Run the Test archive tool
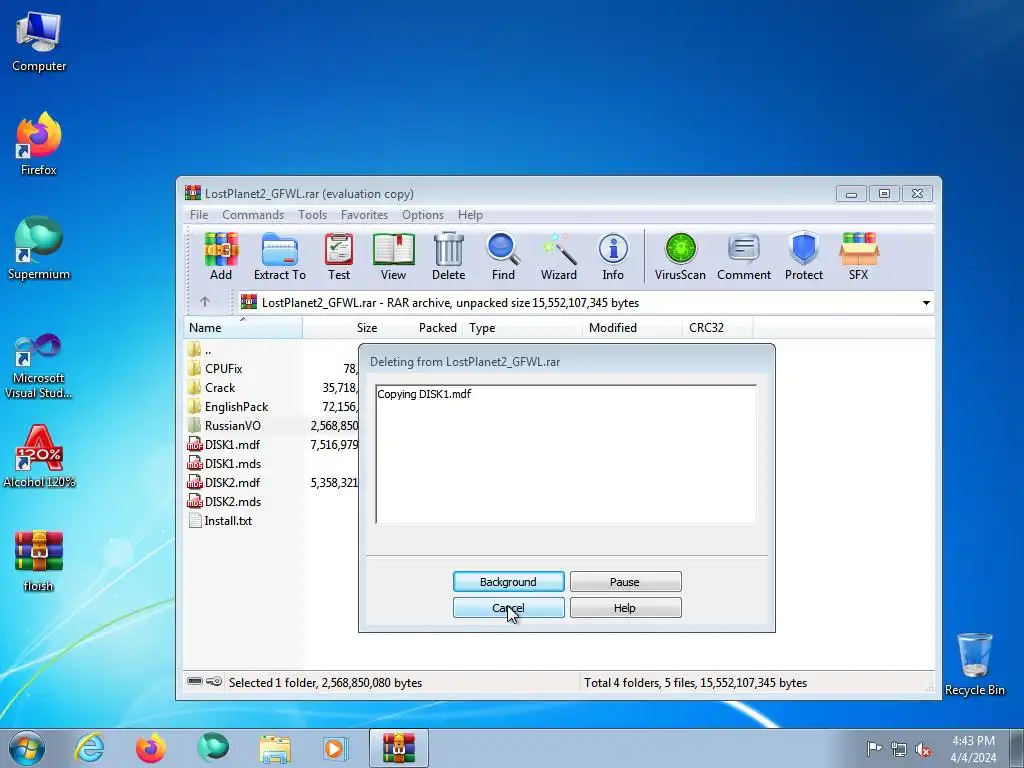 tap(339, 256)
